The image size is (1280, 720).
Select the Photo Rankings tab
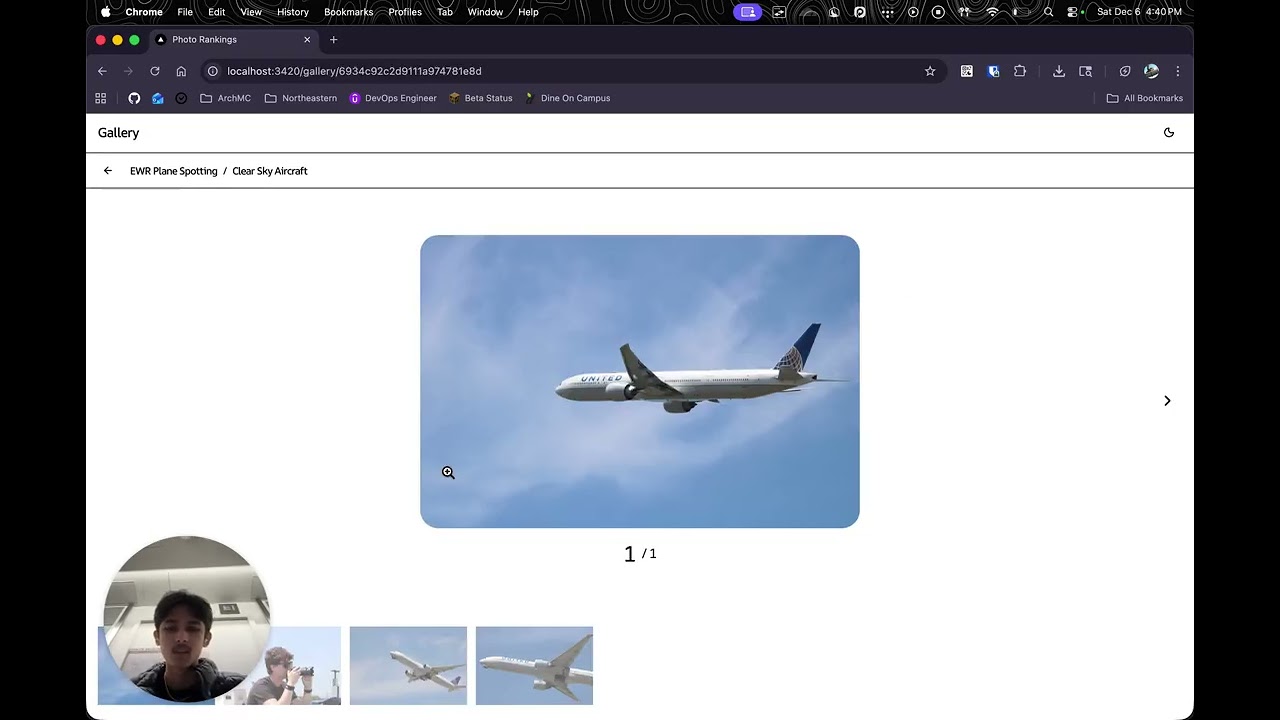[x=234, y=39]
